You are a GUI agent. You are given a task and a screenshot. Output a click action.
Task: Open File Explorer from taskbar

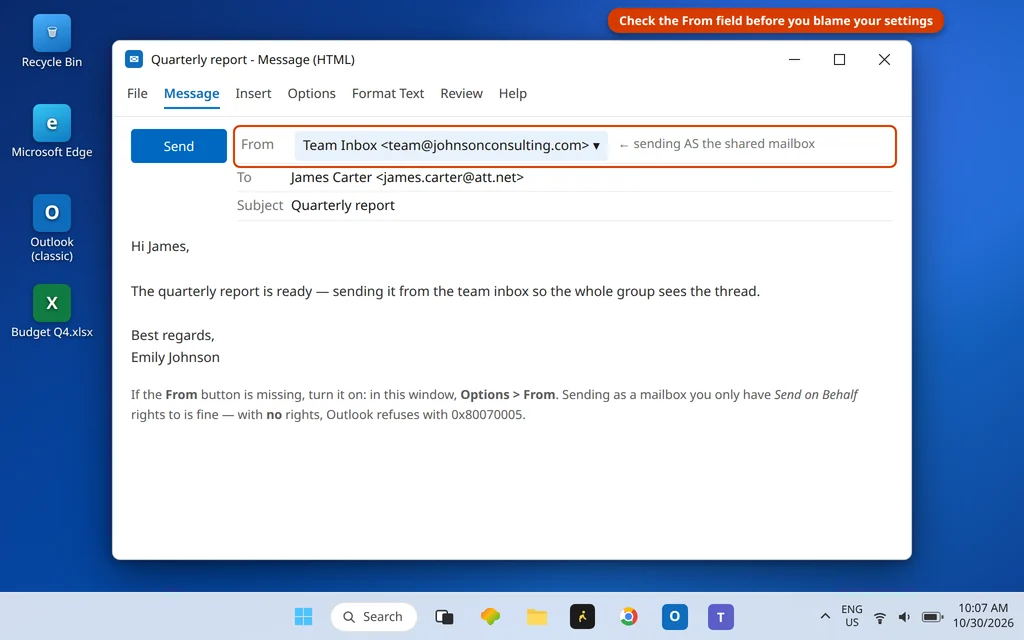[x=537, y=616]
